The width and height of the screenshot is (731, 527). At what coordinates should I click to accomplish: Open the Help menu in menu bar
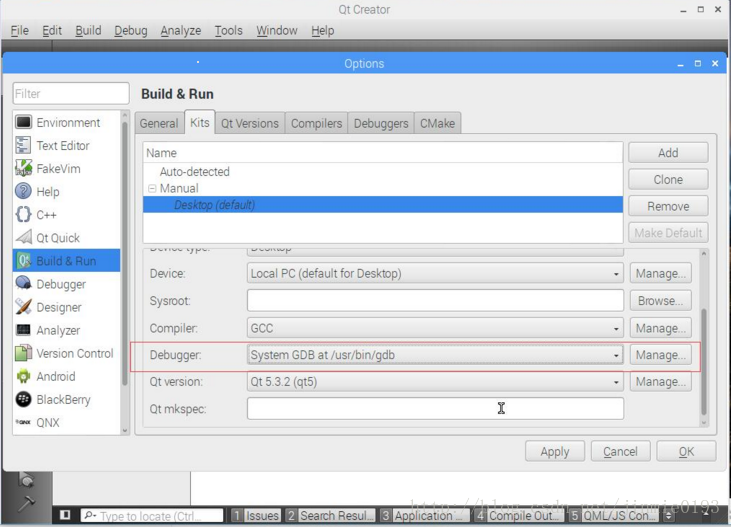pyautogui.click(x=323, y=31)
